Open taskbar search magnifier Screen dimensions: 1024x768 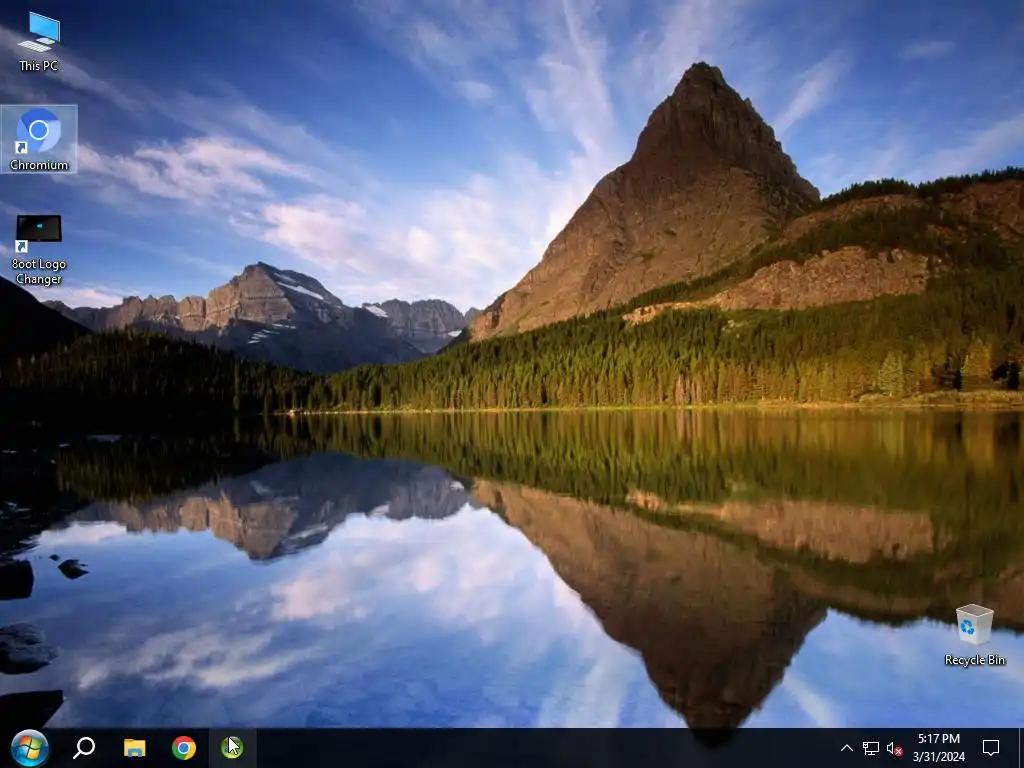(84, 748)
